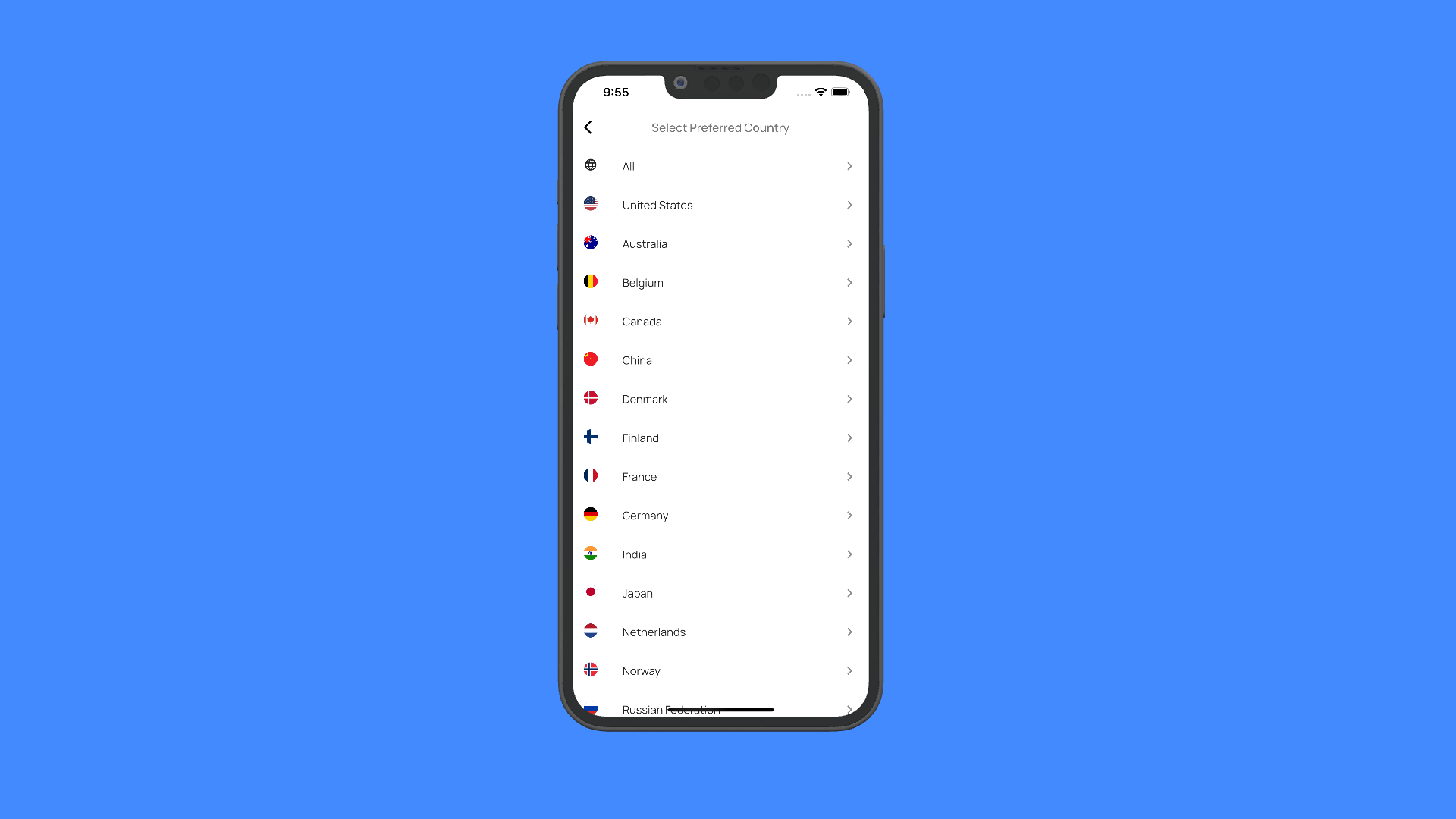1456x819 pixels.
Task: Select the India flag icon
Action: pos(590,554)
